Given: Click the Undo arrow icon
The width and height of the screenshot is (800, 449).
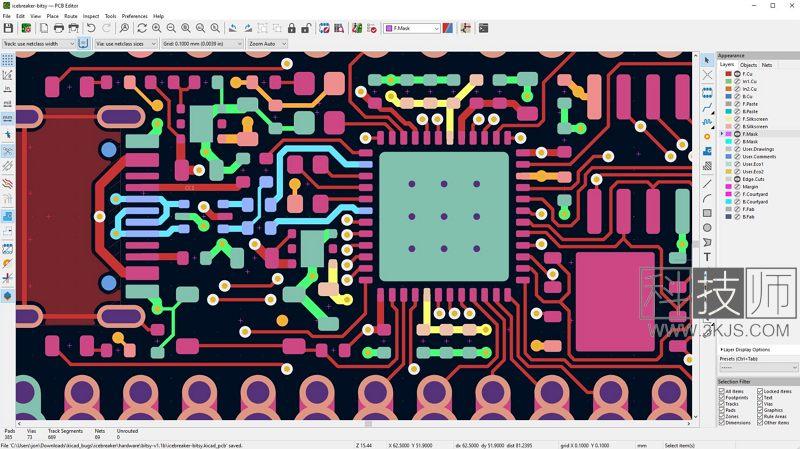Looking at the screenshot, I should click(x=91, y=29).
